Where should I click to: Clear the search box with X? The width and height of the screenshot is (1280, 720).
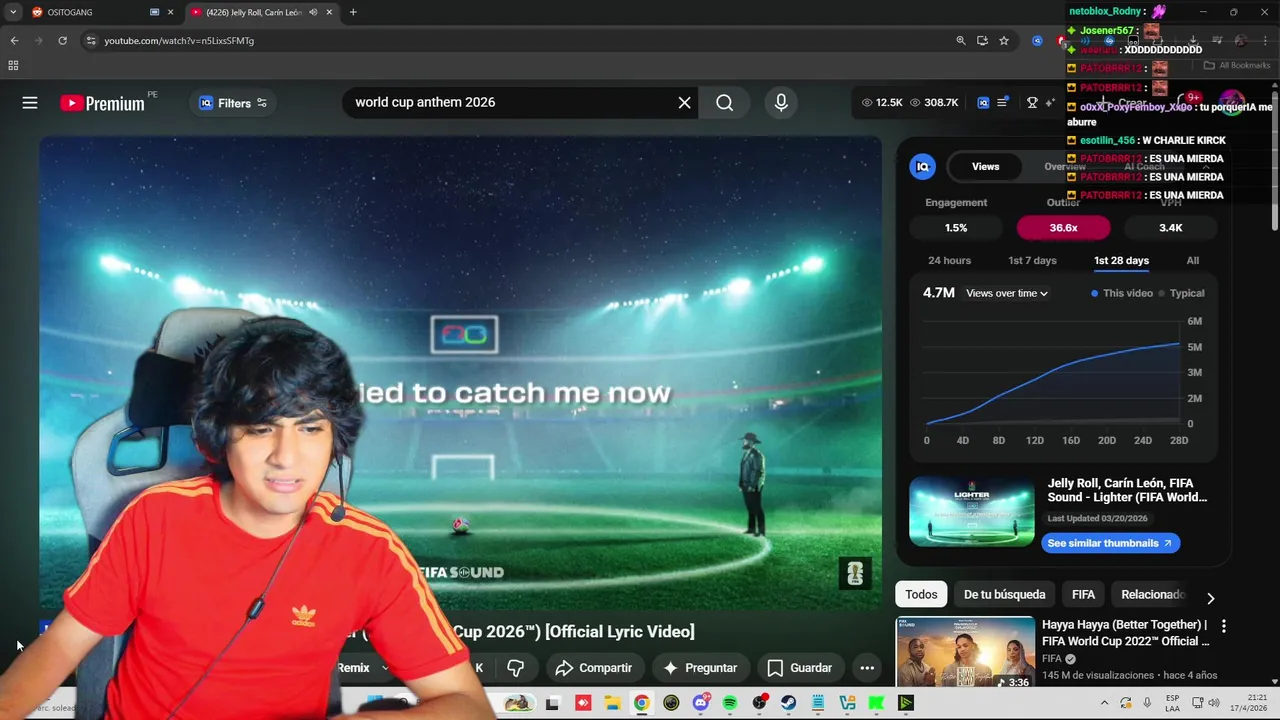pyautogui.click(x=685, y=102)
